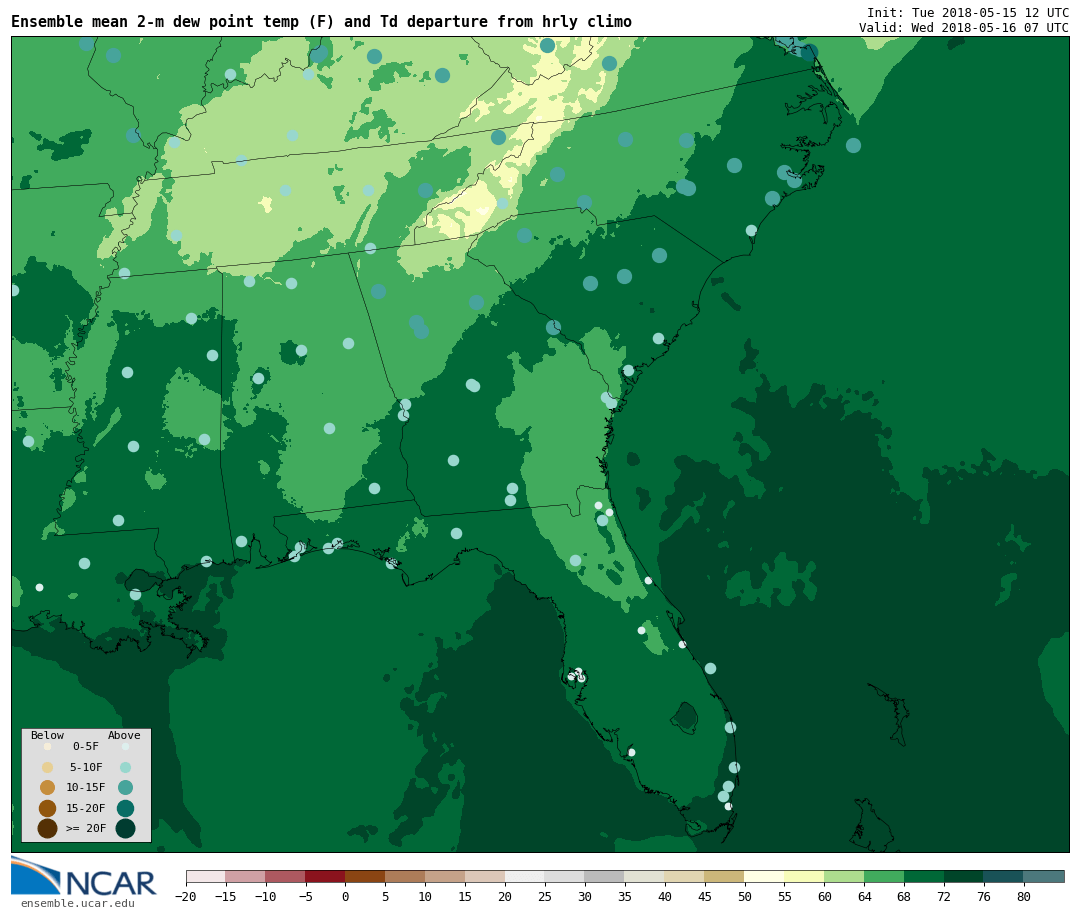
Task: Click the 'Above' legend heading
Action: click(124, 735)
